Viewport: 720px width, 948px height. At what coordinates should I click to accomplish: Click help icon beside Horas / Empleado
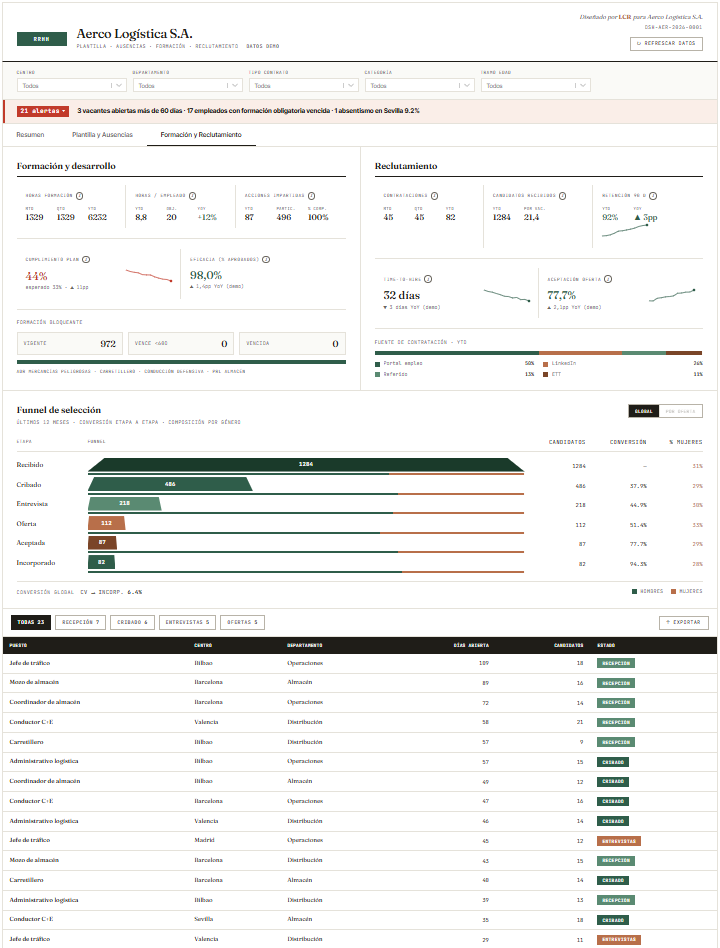click(192, 196)
